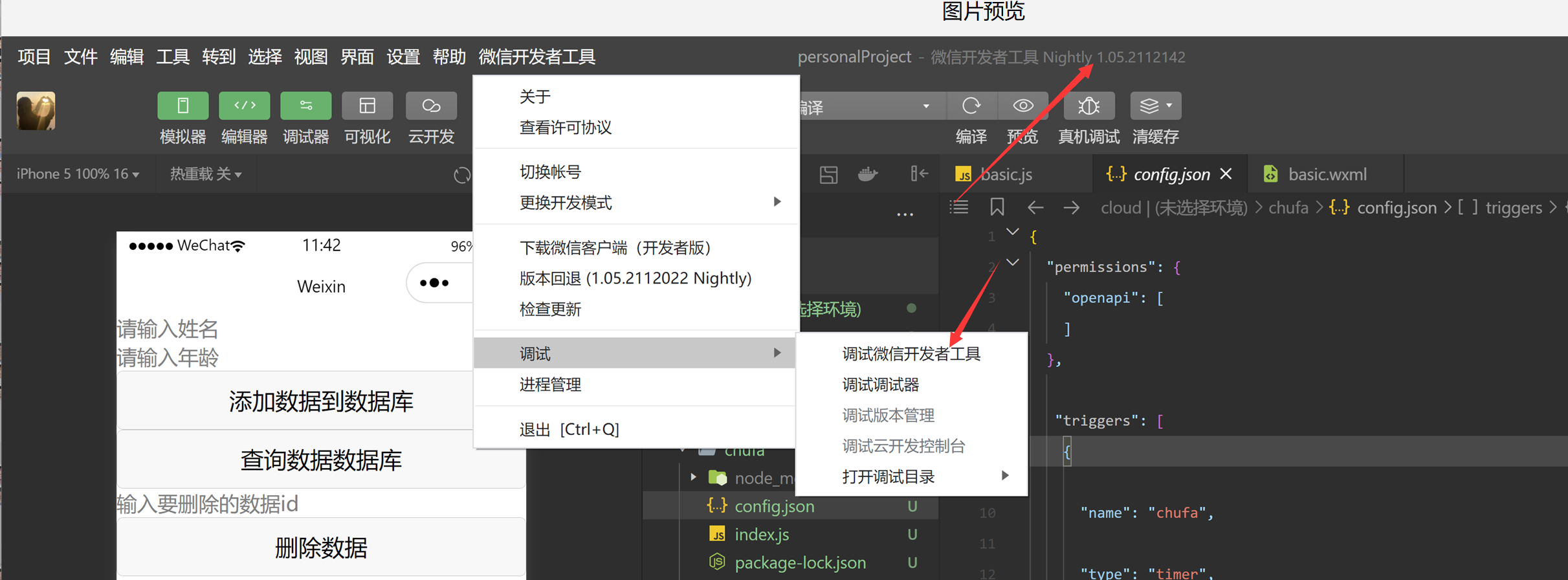Go forward with the right arrow
1568x580 pixels.
(x=1072, y=208)
